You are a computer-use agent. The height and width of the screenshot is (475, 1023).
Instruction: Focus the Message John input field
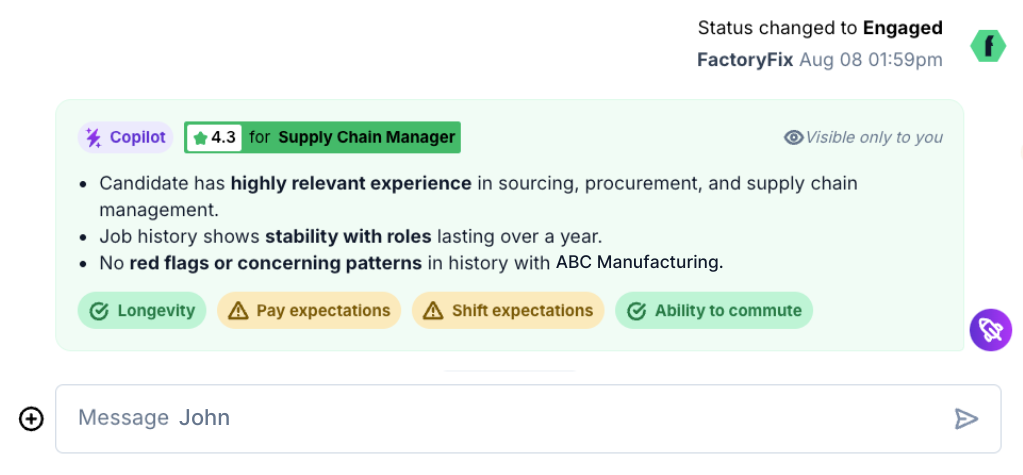[500, 418]
